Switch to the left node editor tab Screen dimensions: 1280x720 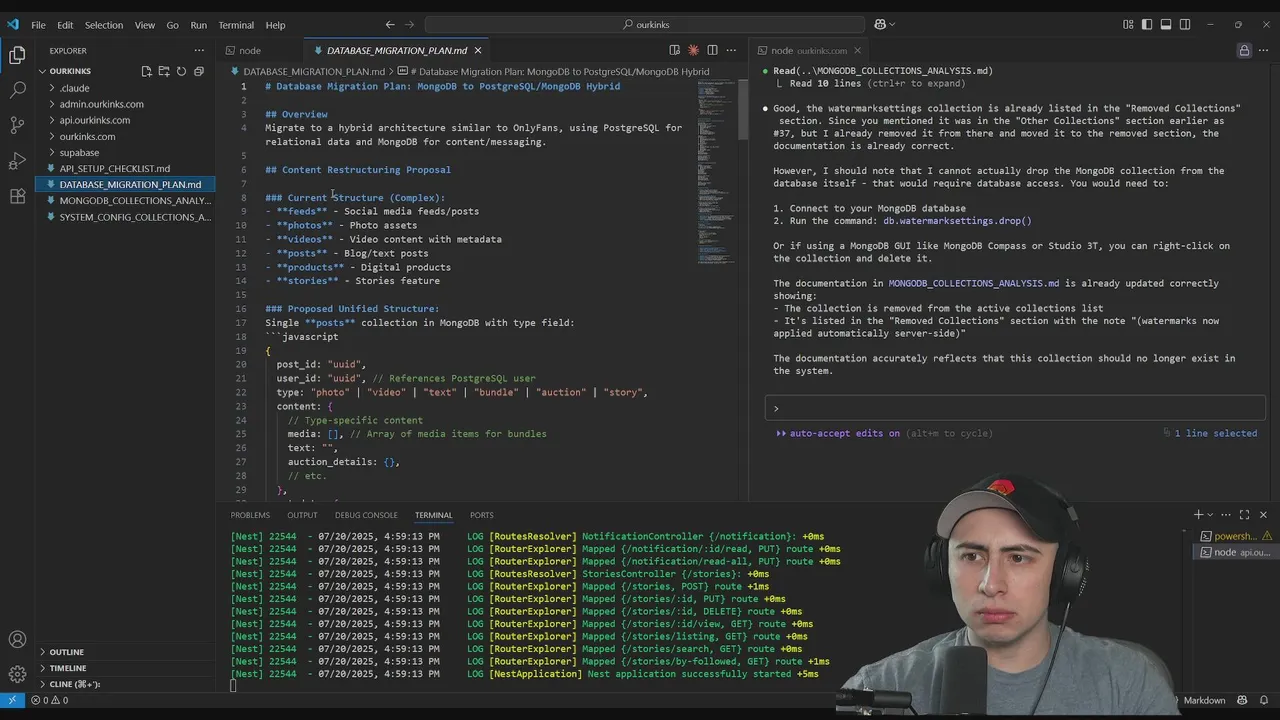tap(258, 50)
